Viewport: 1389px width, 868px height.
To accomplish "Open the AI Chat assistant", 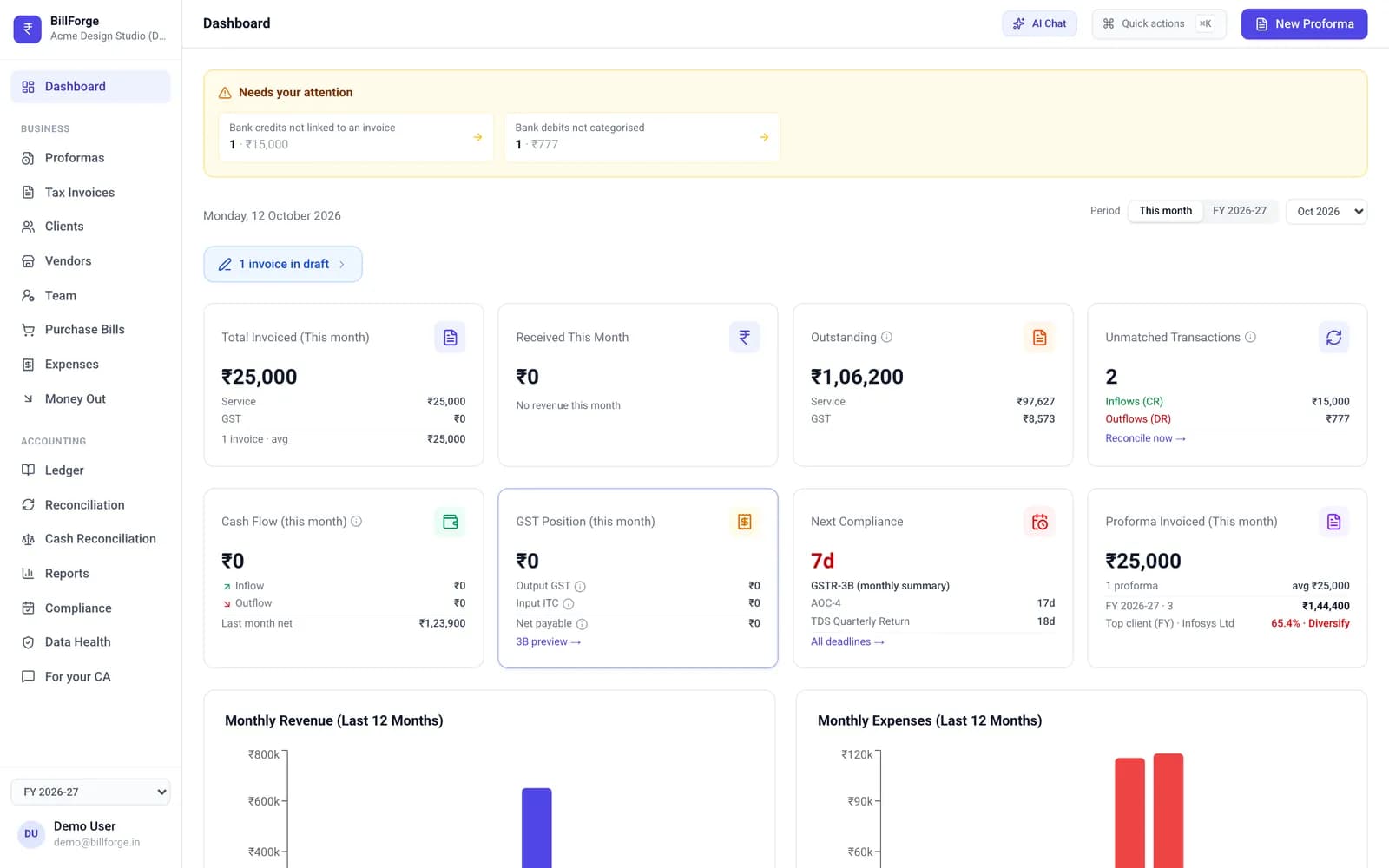I will pyautogui.click(x=1039, y=23).
